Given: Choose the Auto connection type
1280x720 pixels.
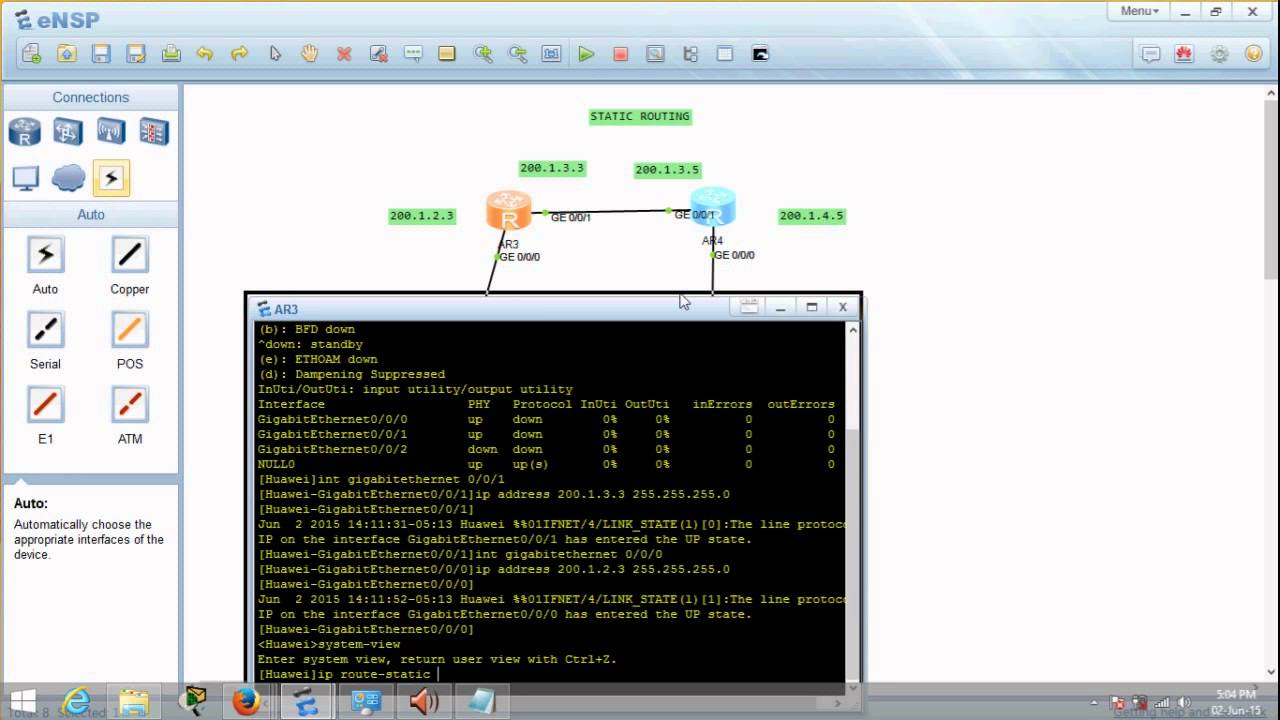Looking at the screenshot, I should tap(45, 255).
